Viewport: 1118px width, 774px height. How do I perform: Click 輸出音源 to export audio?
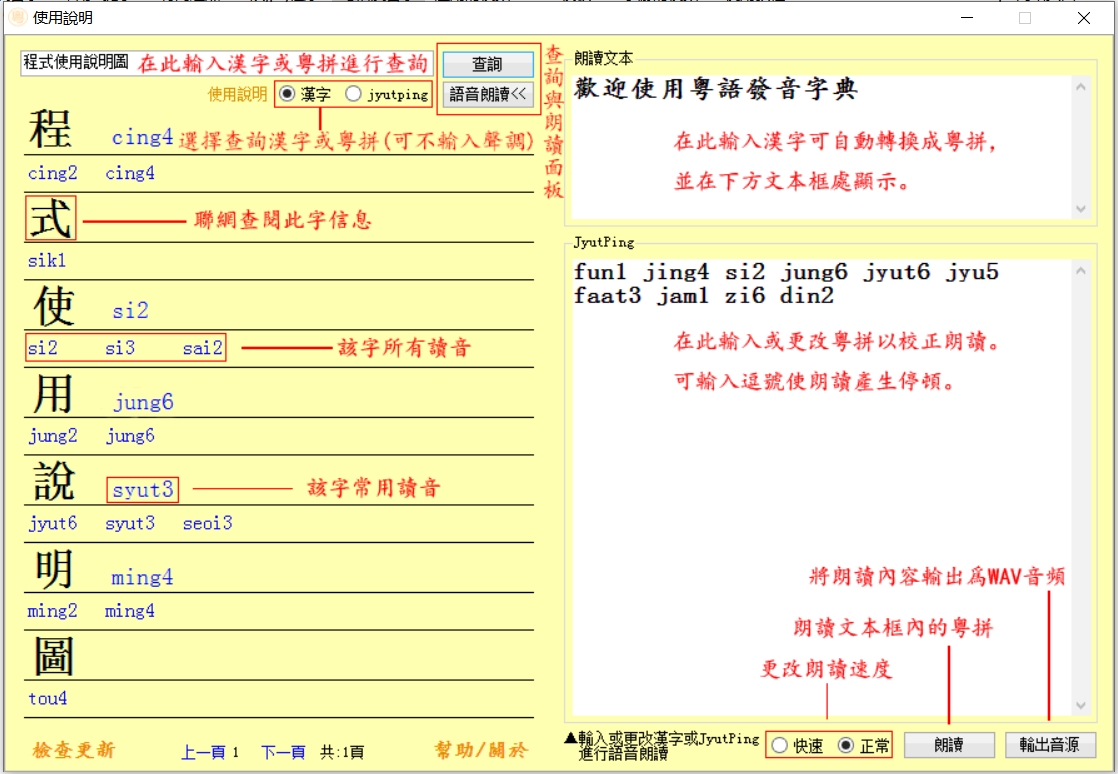1050,745
